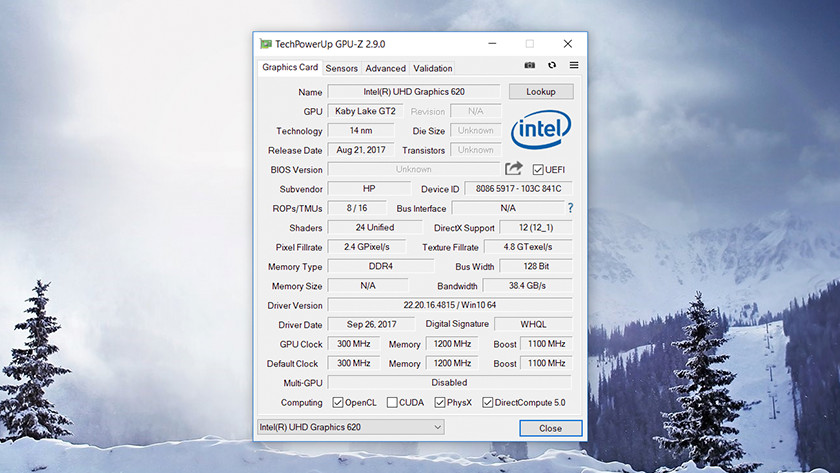The height and width of the screenshot is (473, 840).
Task: Toggle the DirectCompute 5.0 checkbox
Action: pyautogui.click(x=488, y=402)
